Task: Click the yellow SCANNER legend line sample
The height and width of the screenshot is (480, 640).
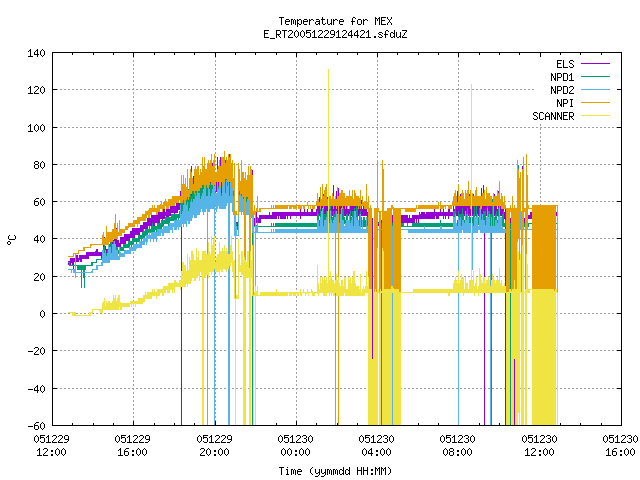Action: pos(595,116)
